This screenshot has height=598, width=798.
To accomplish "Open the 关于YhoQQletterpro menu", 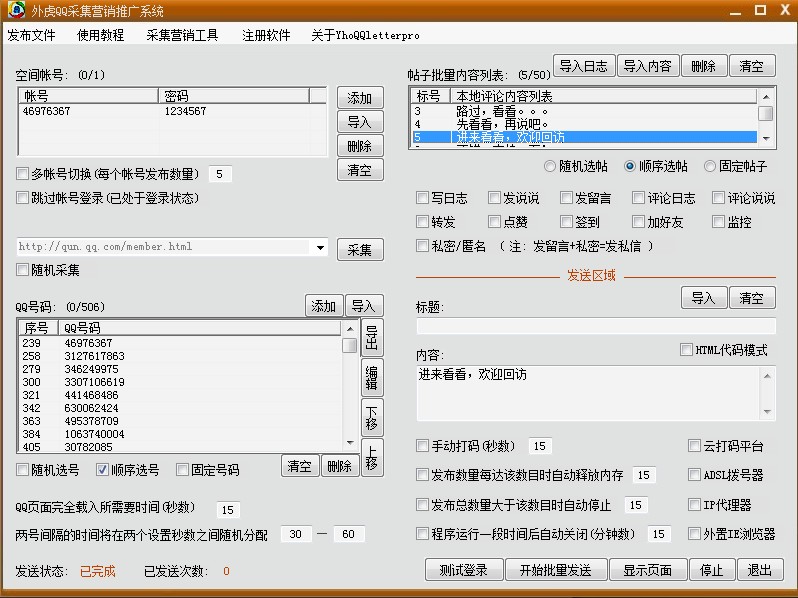I will point(365,35).
